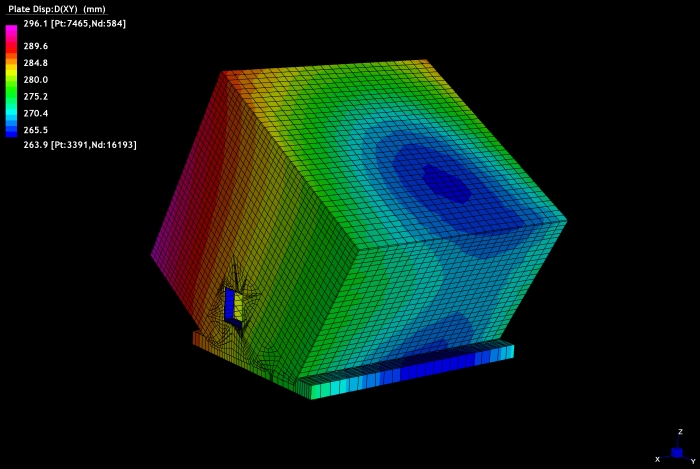Click the blue cube of the axis triad
This screenshot has width=700, height=469.
[x=677, y=451]
